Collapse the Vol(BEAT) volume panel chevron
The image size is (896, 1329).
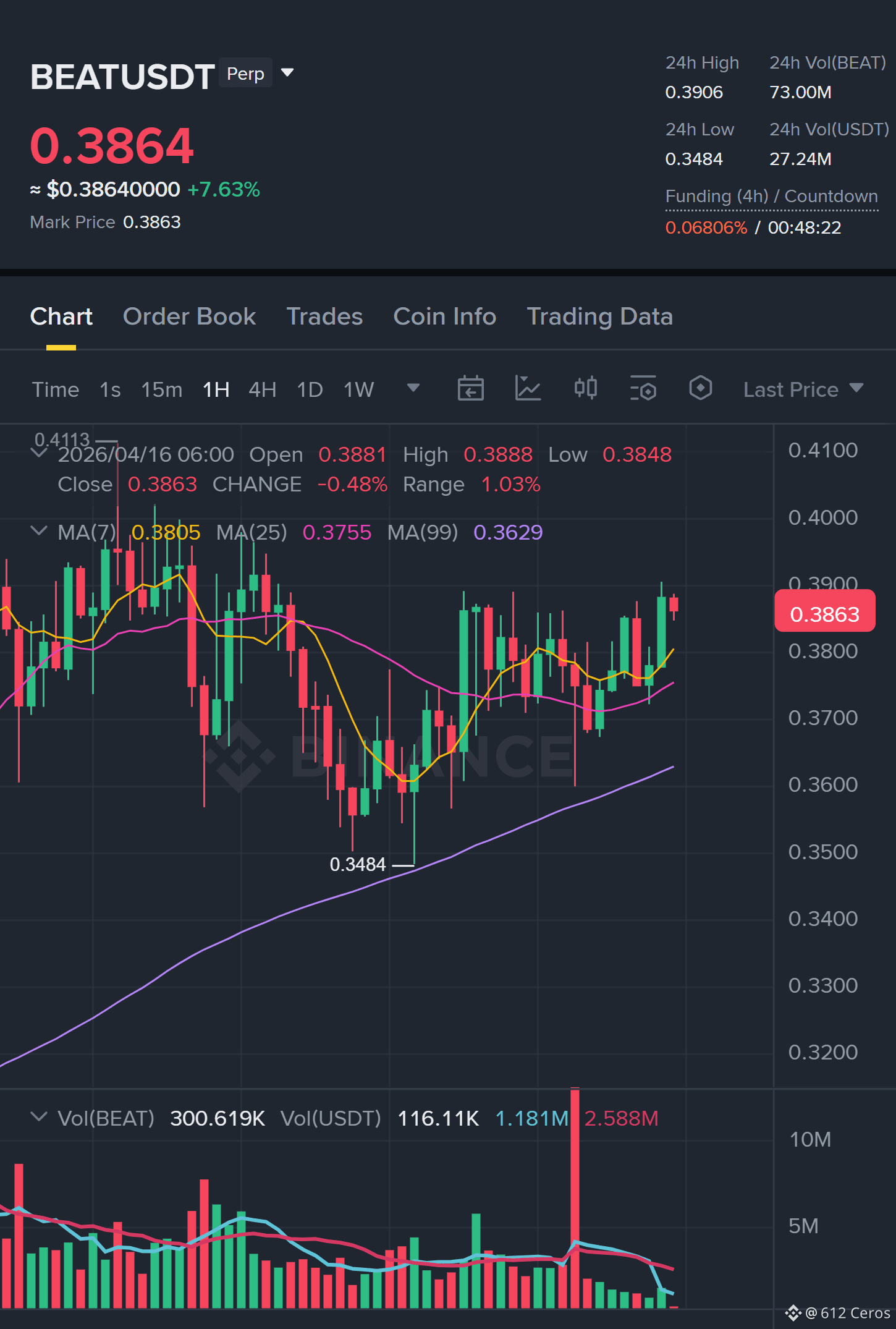tap(39, 1117)
